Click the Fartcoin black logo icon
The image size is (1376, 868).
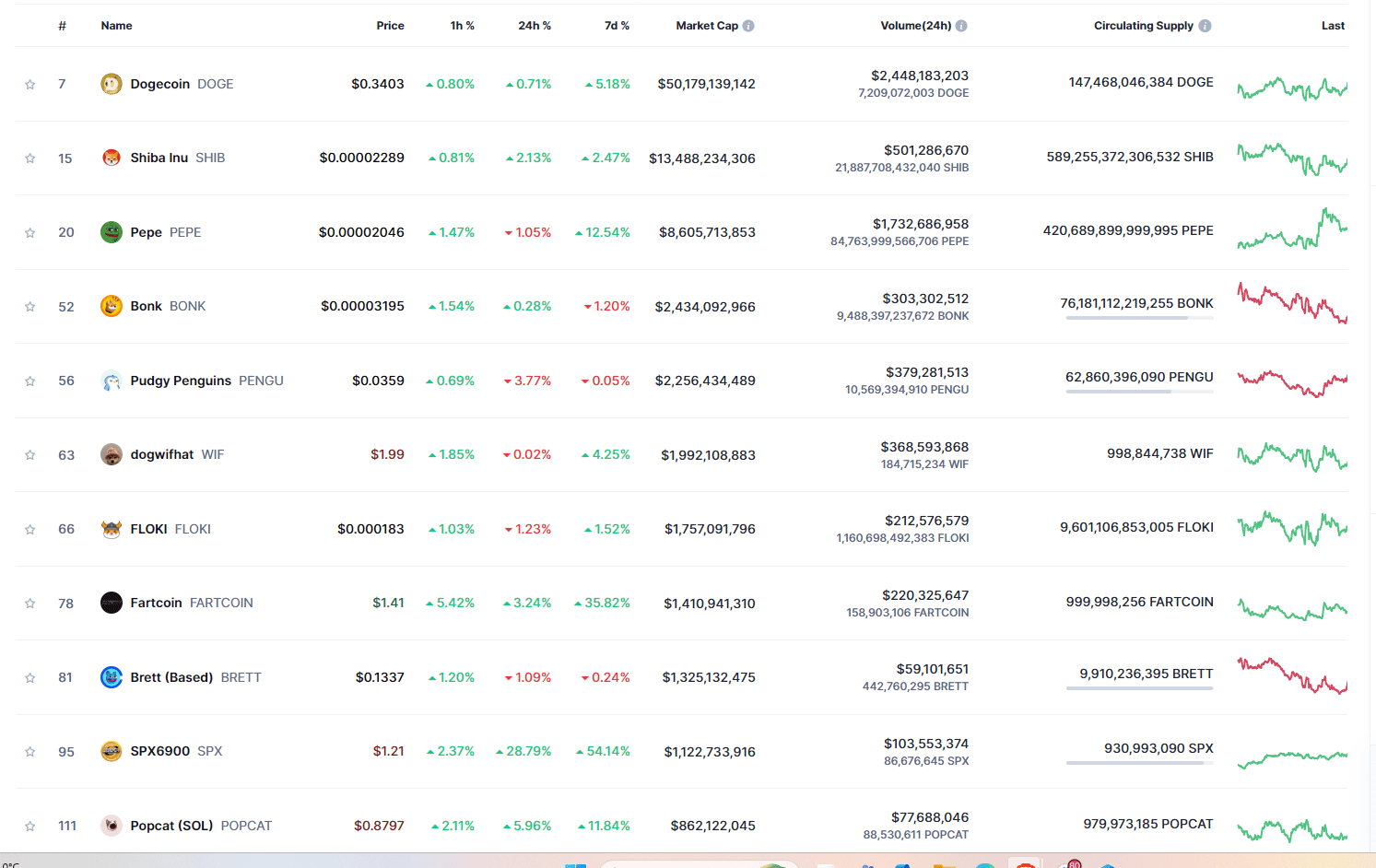coord(111,602)
